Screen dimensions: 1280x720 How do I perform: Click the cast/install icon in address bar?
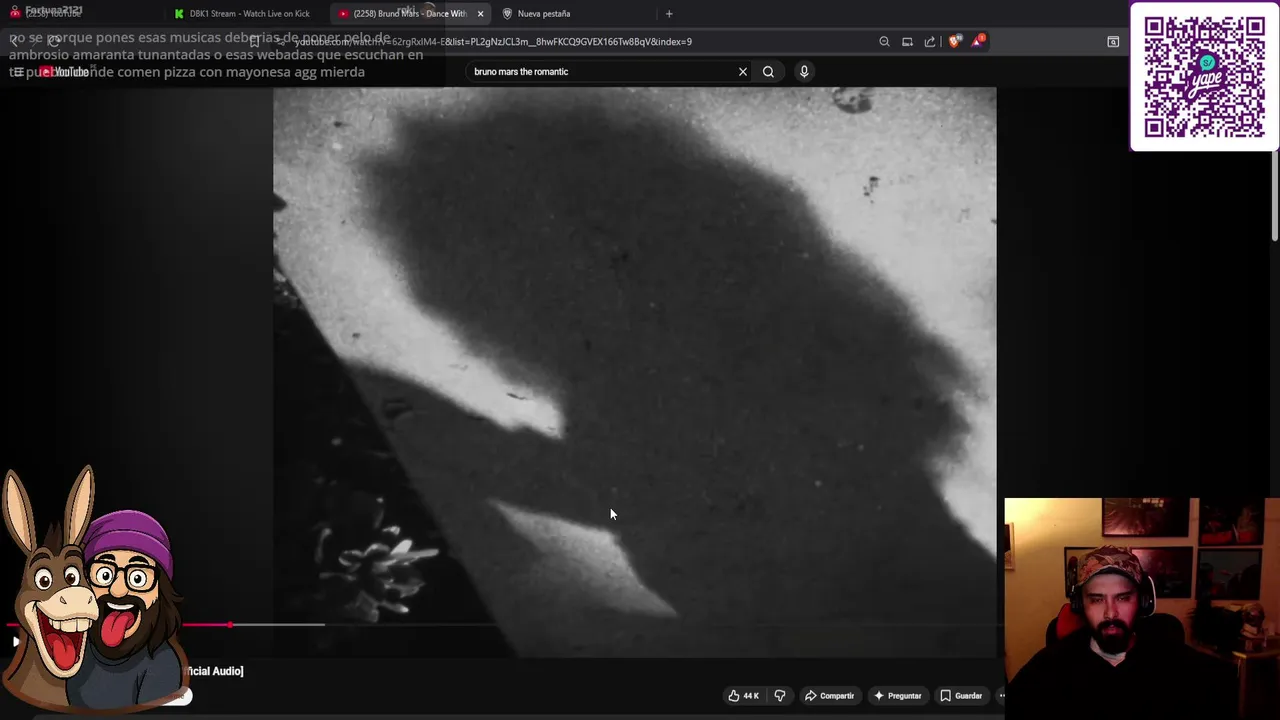click(x=907, y=42)
